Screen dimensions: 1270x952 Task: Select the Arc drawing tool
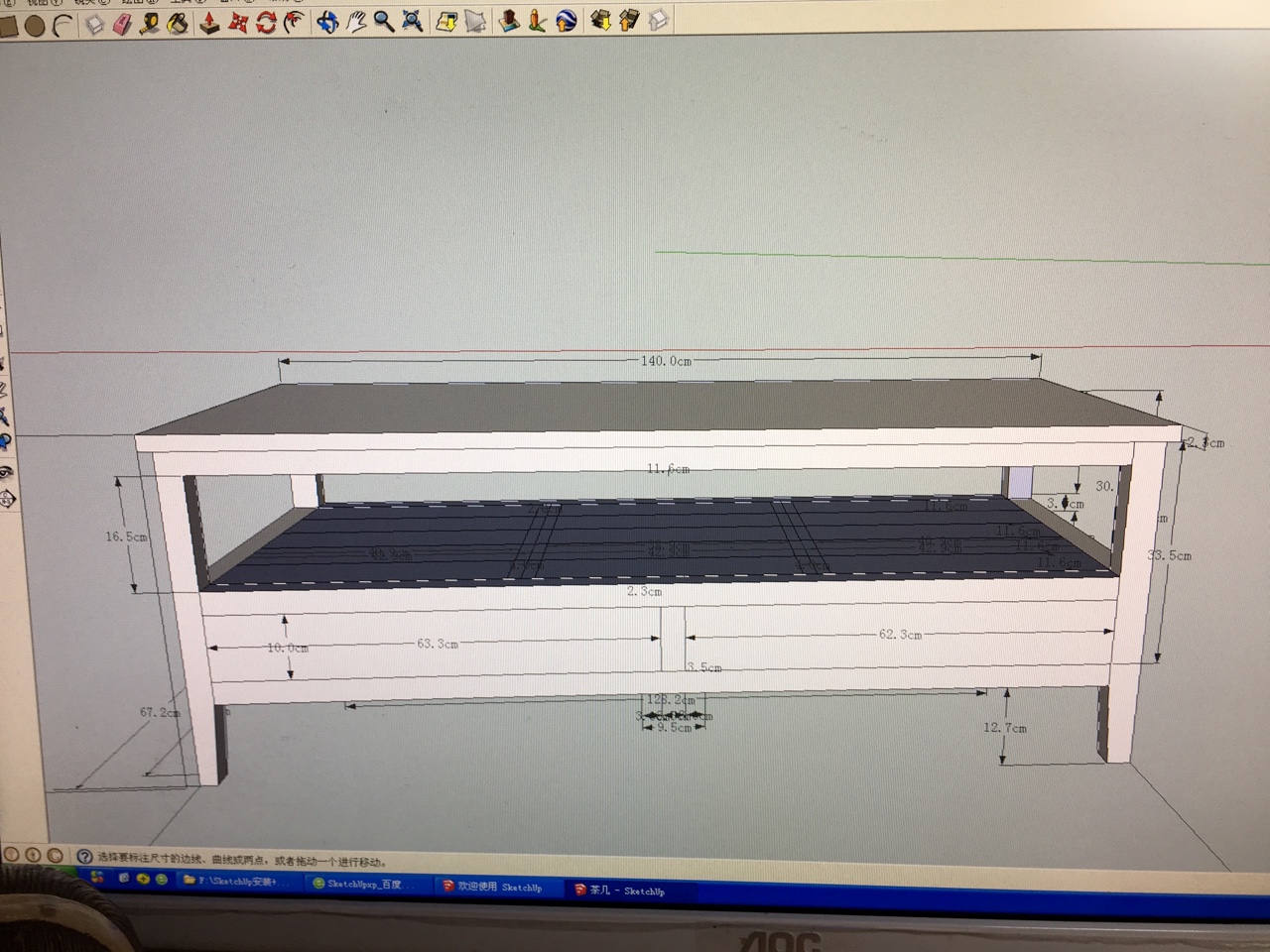click(x=63, y=26)
